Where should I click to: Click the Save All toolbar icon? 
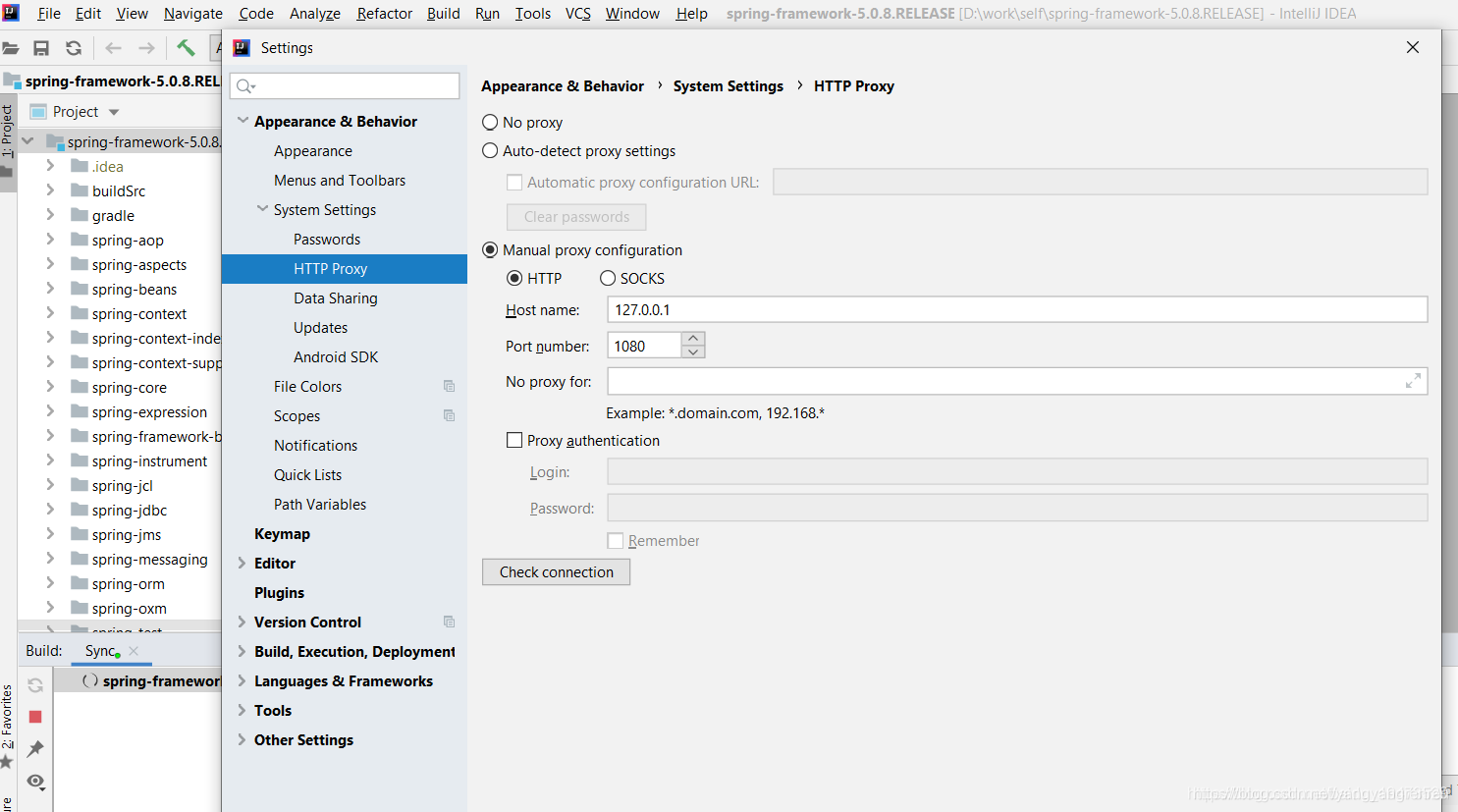point(41,48)
